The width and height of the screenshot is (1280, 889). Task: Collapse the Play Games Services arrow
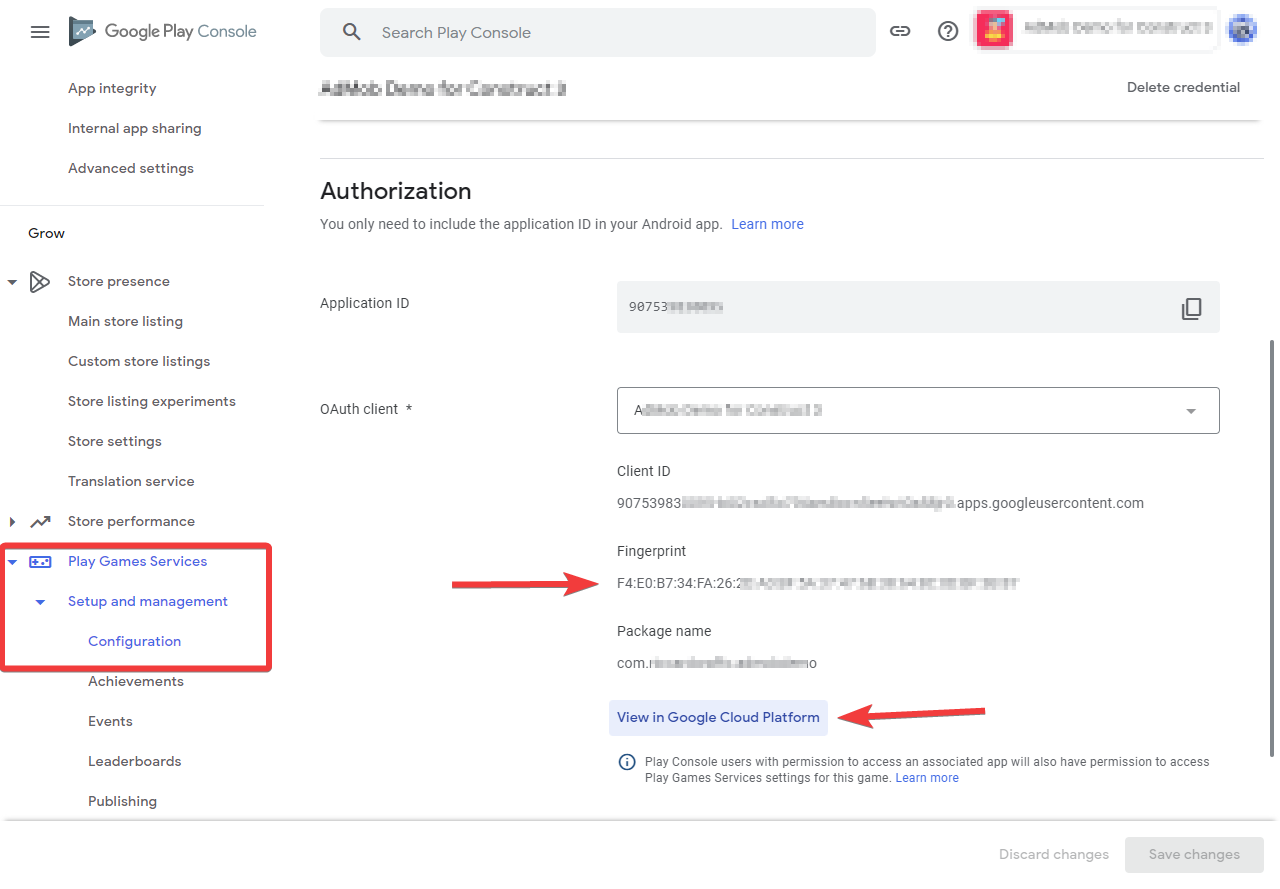[12, 562]
